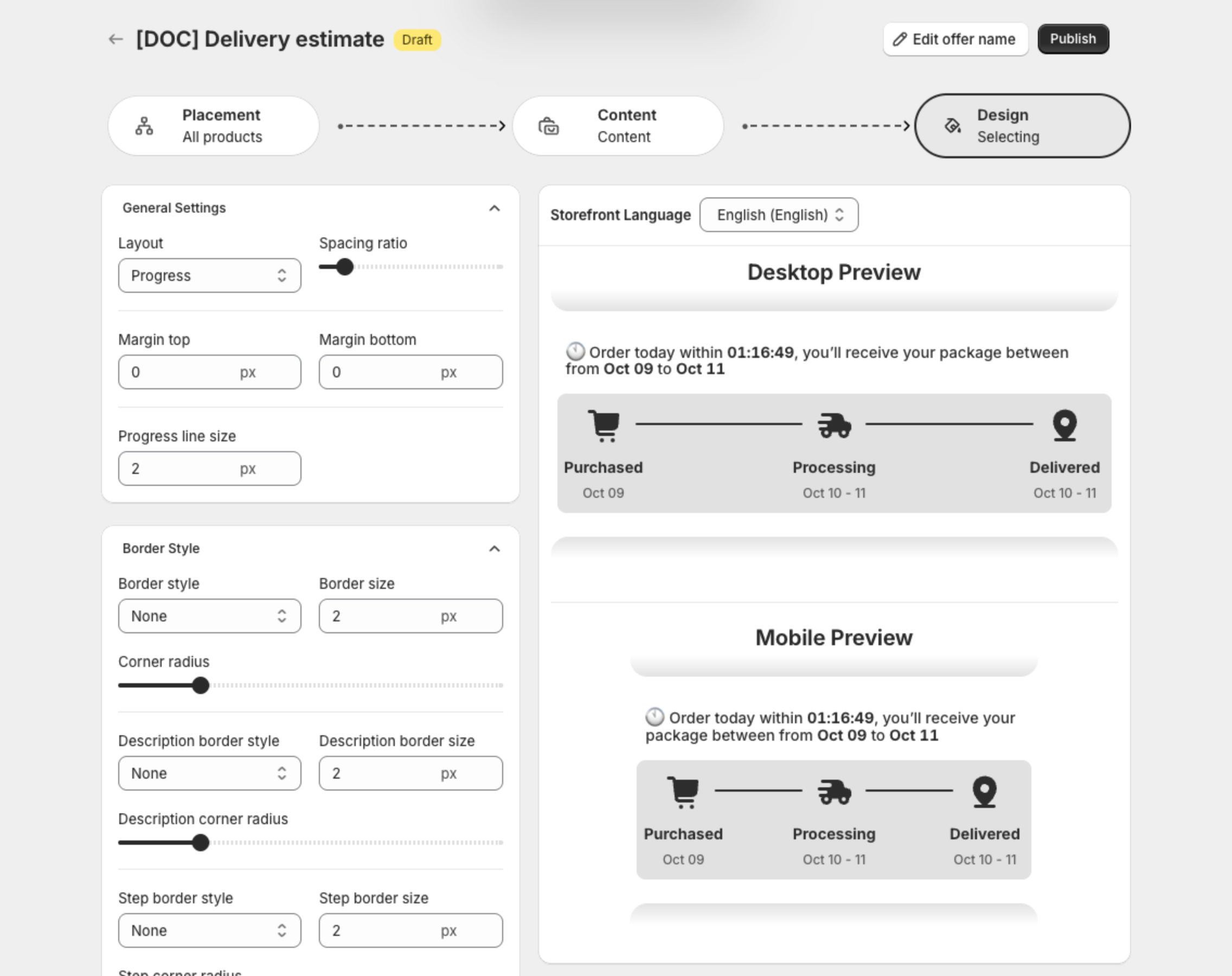This screenshot has height=976, width=1232.
Task: Go to the Placement step tab
Action: pyautogui.click(x=213, y=126)
